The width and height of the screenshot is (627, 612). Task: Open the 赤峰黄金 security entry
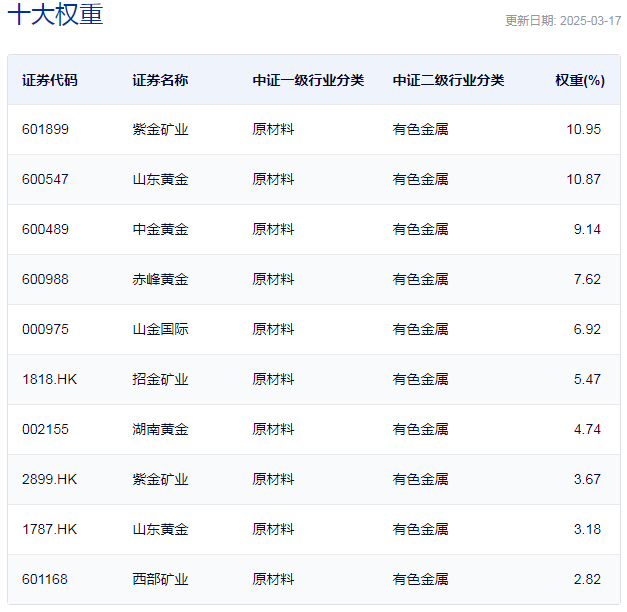pos(160,279)
